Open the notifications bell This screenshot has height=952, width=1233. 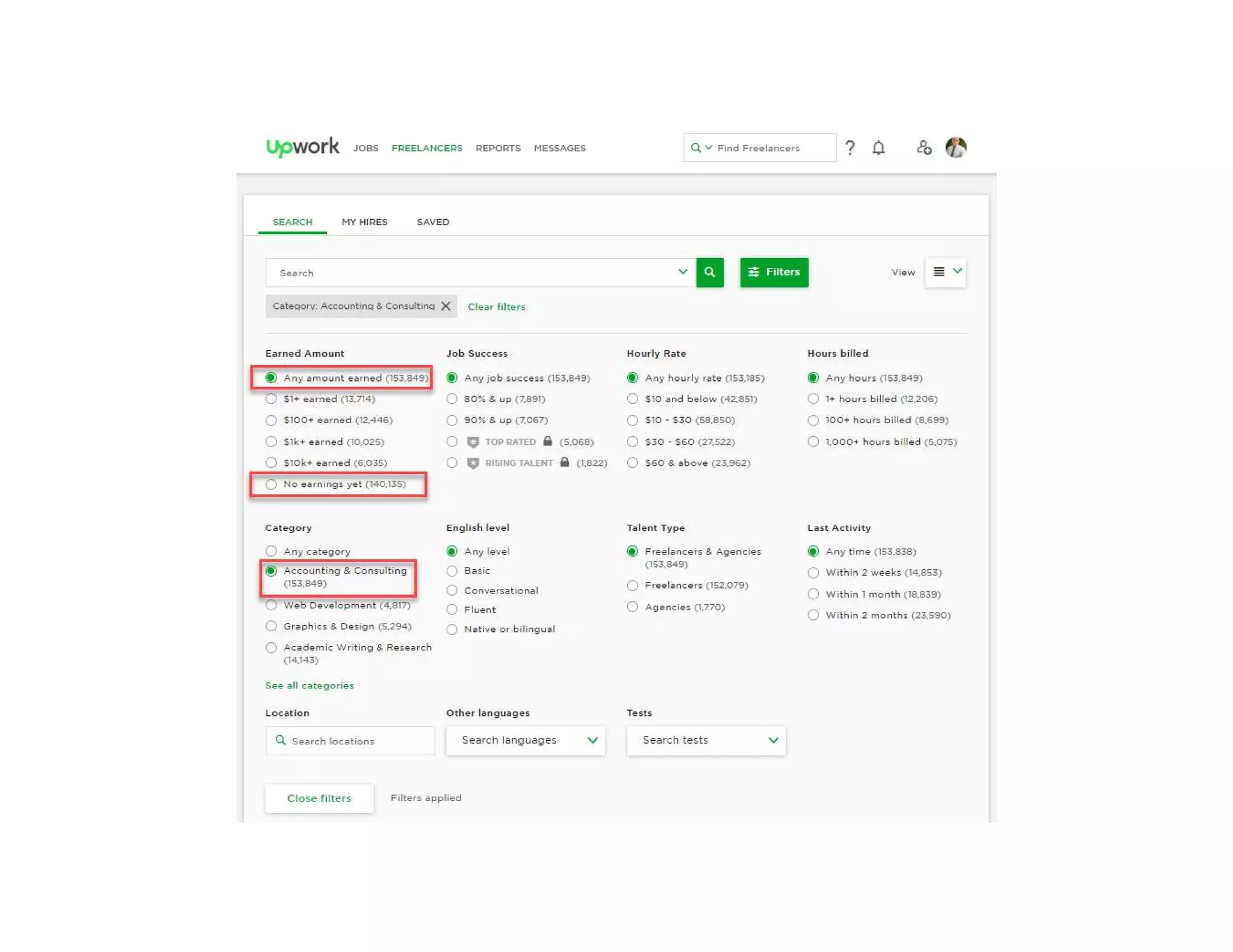[x=878, y=147]
